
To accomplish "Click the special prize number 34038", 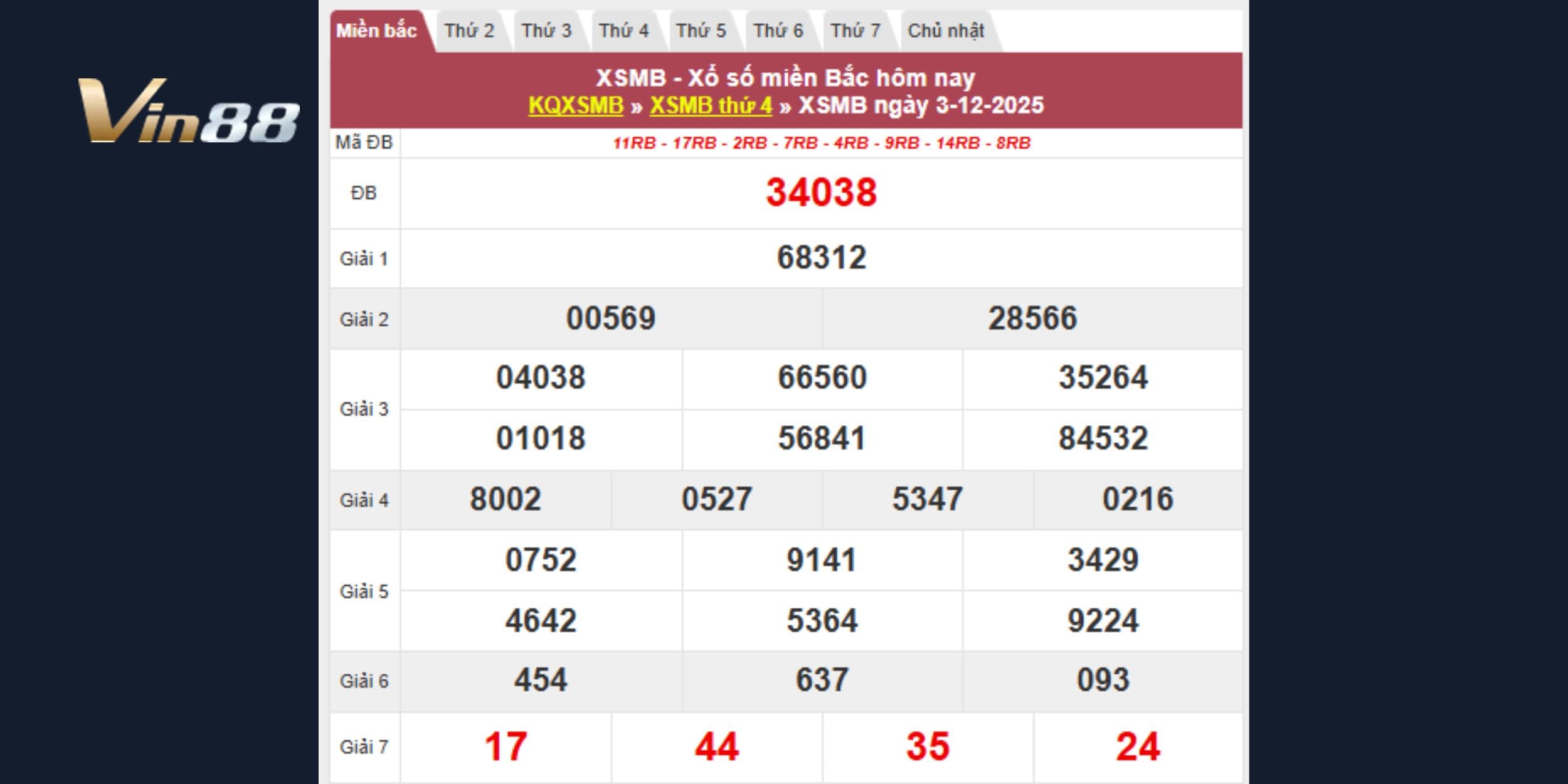I will (x=821, y=193).
